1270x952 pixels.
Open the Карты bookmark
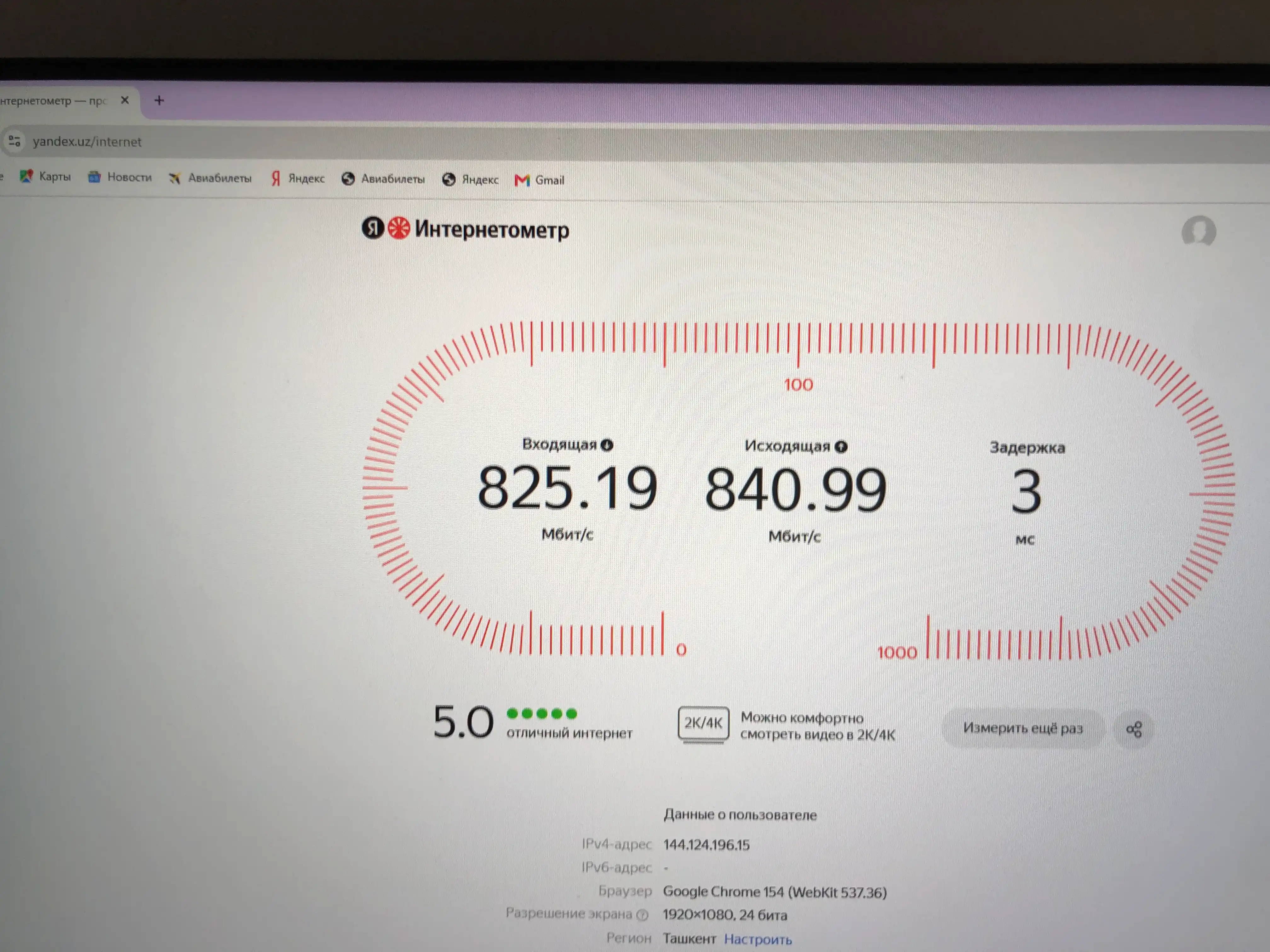click(x=45, y=176)
